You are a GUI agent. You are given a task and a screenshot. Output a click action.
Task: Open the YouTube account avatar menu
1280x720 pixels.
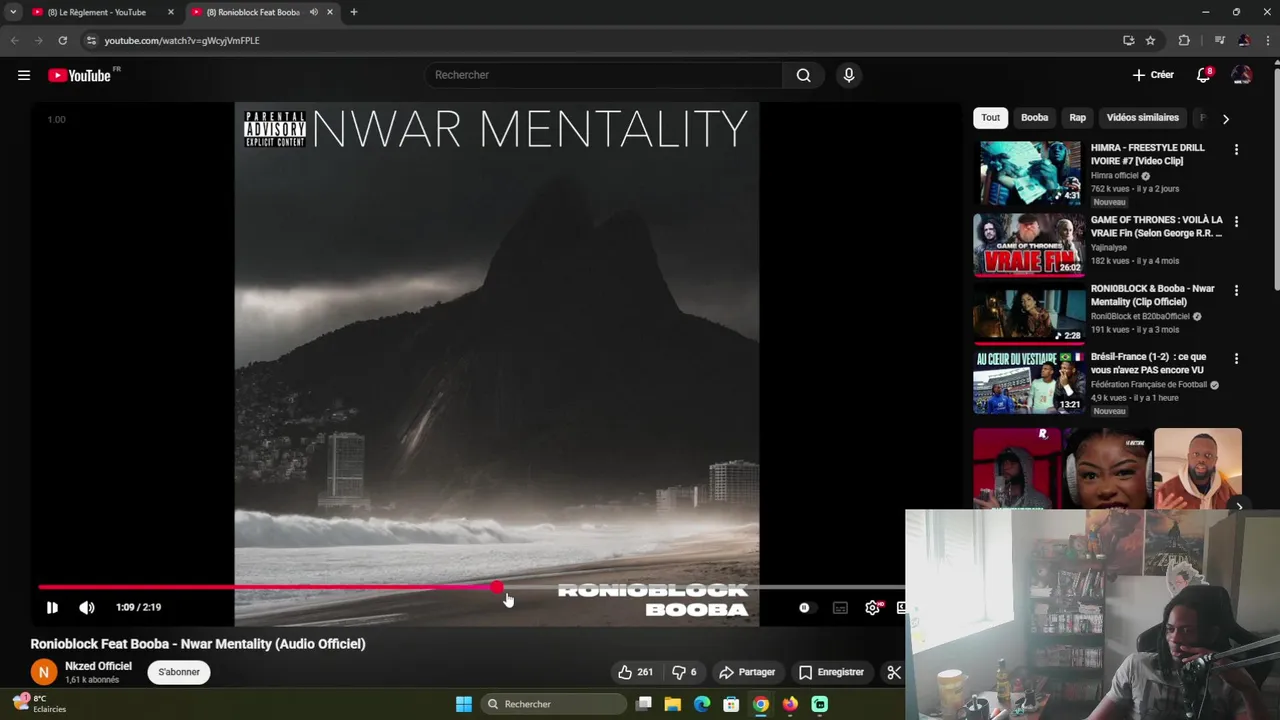click(x=1242, y=75)
